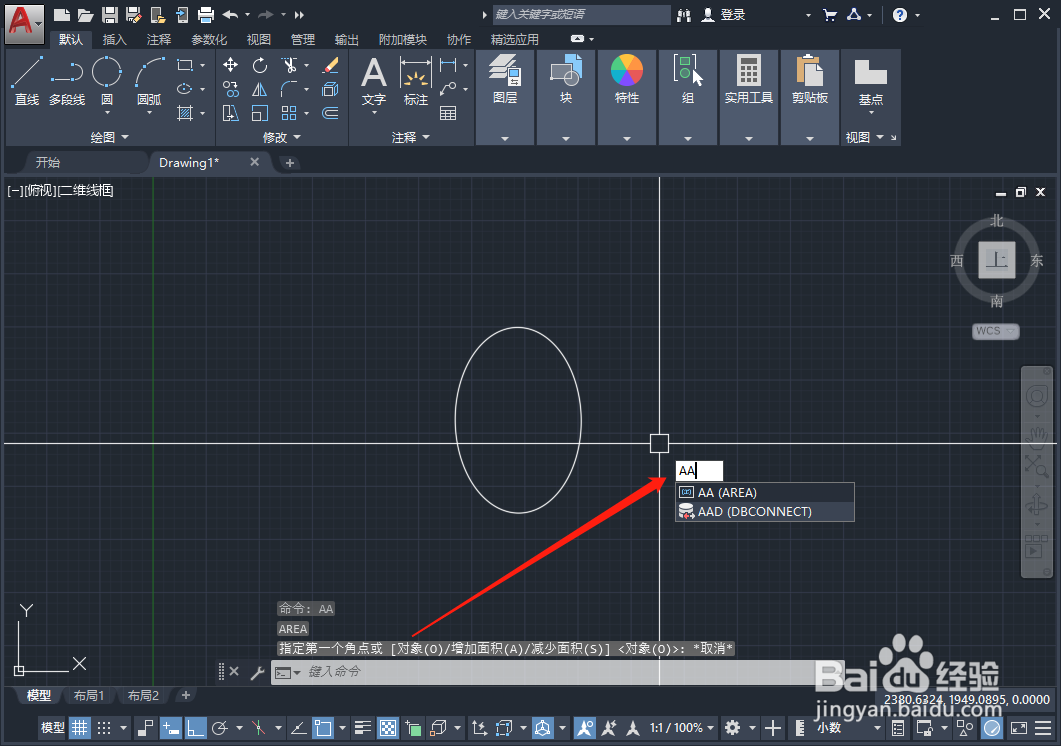Click the Explode tool icon
This screenshot has width=1061, height=746.
point(330,89)
